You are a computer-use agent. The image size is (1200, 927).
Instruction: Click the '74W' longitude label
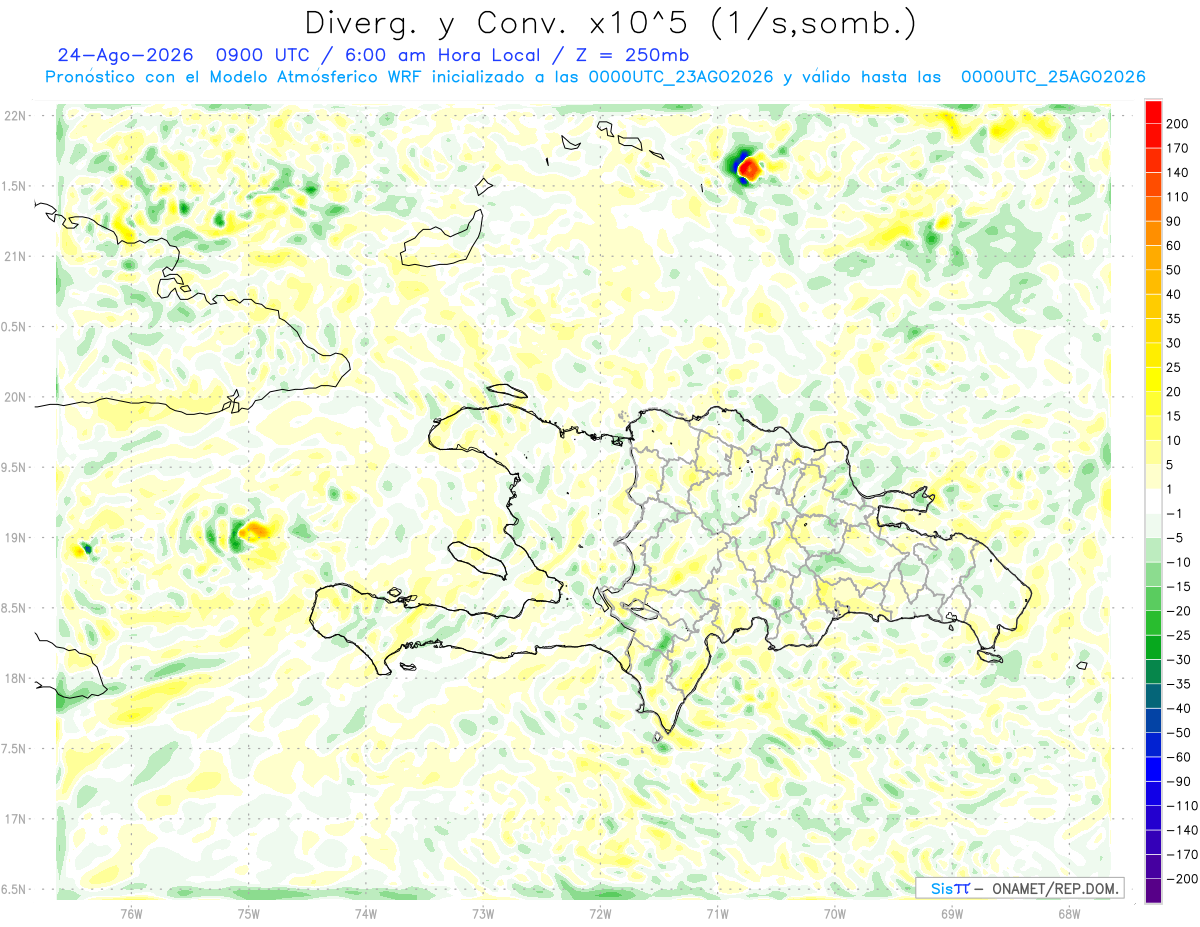(x=366, y=912)
